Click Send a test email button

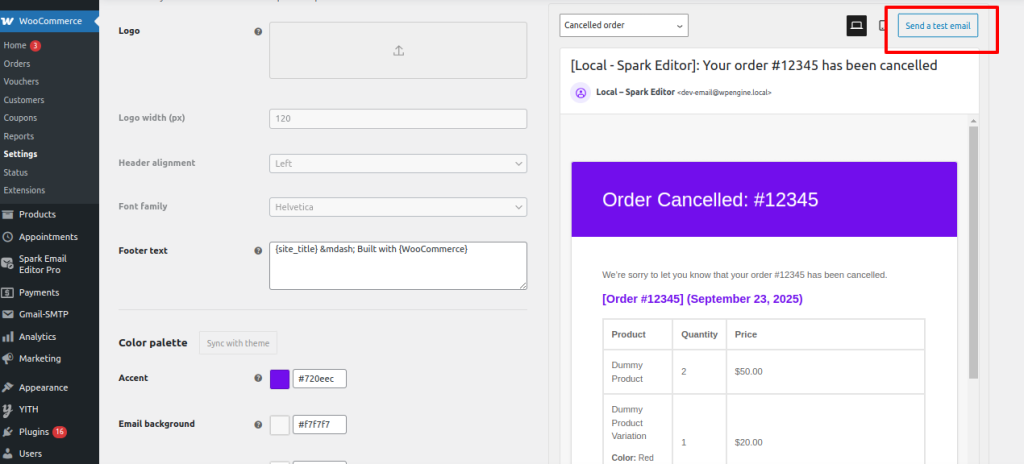(x=936, y=25)
